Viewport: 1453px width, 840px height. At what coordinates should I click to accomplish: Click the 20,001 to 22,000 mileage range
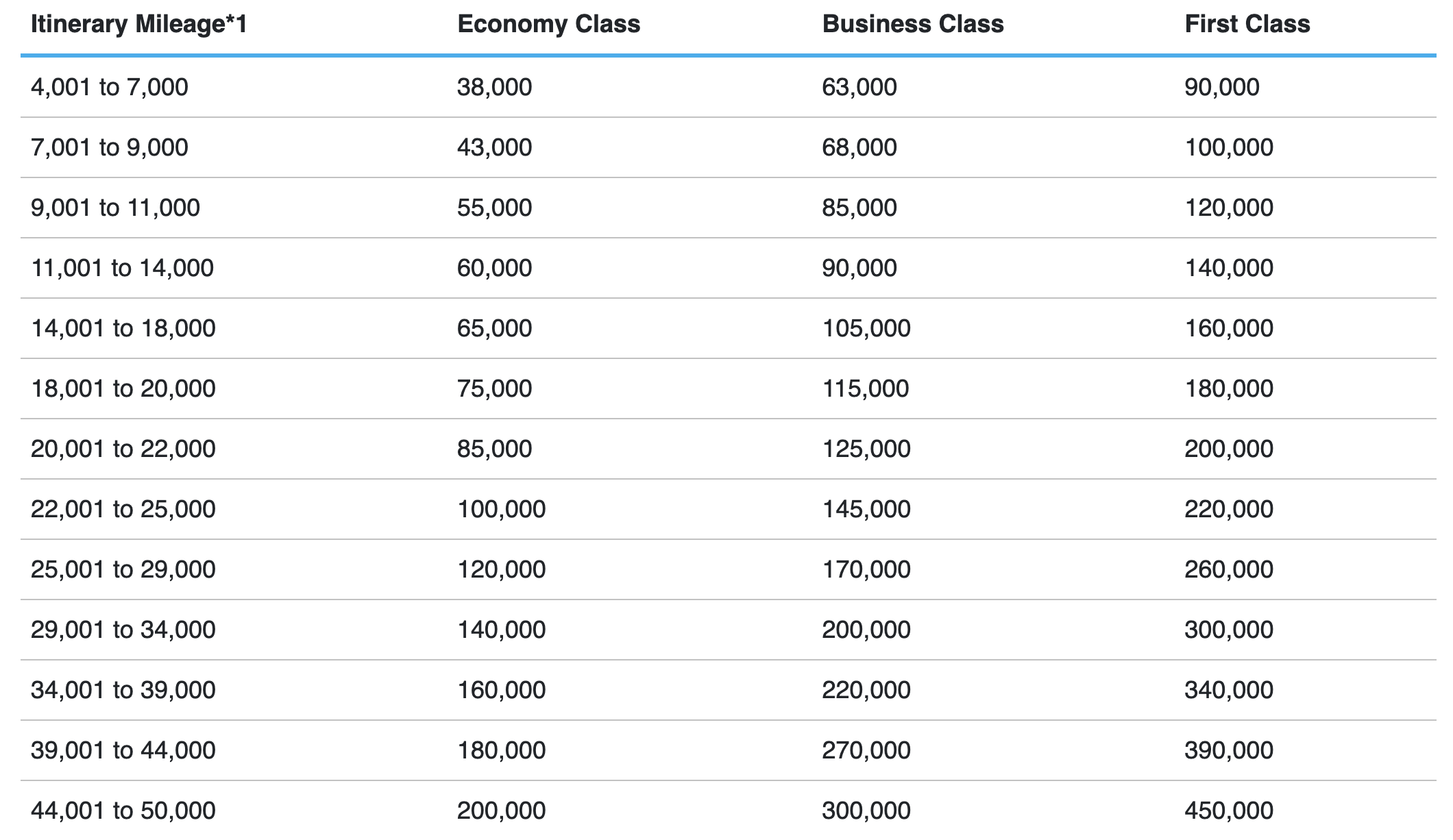[123, 449]
